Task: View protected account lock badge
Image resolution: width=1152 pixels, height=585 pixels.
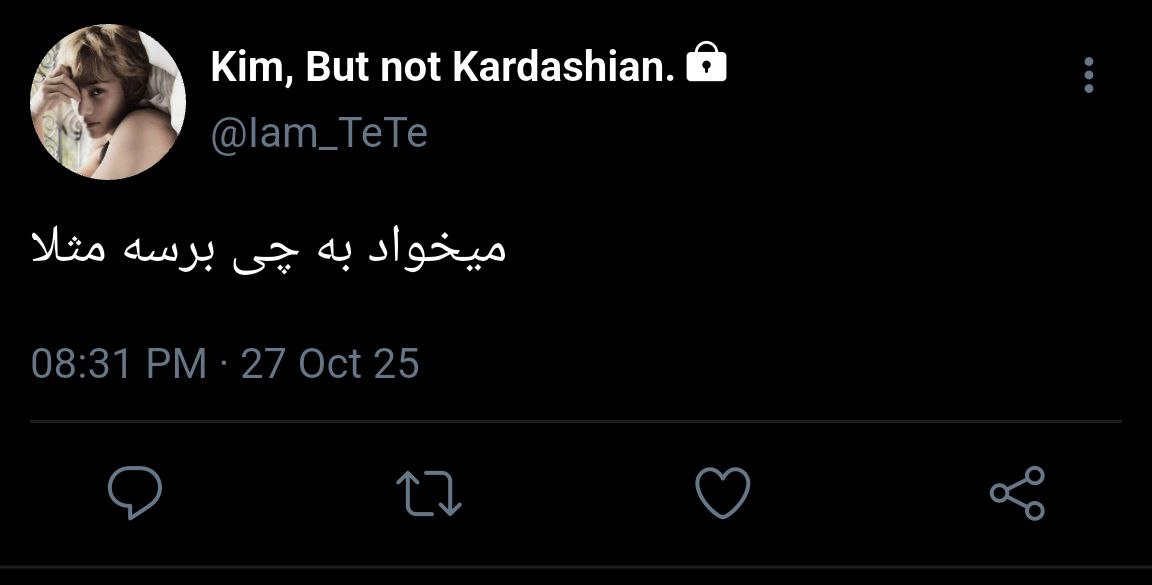Action: 706,65
